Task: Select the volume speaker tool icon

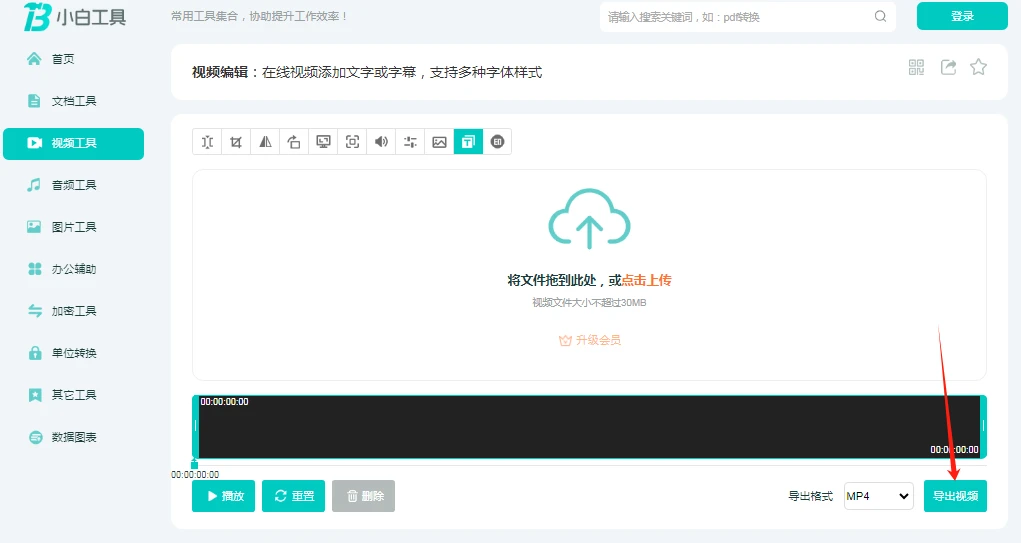Action: coord(381,142)
